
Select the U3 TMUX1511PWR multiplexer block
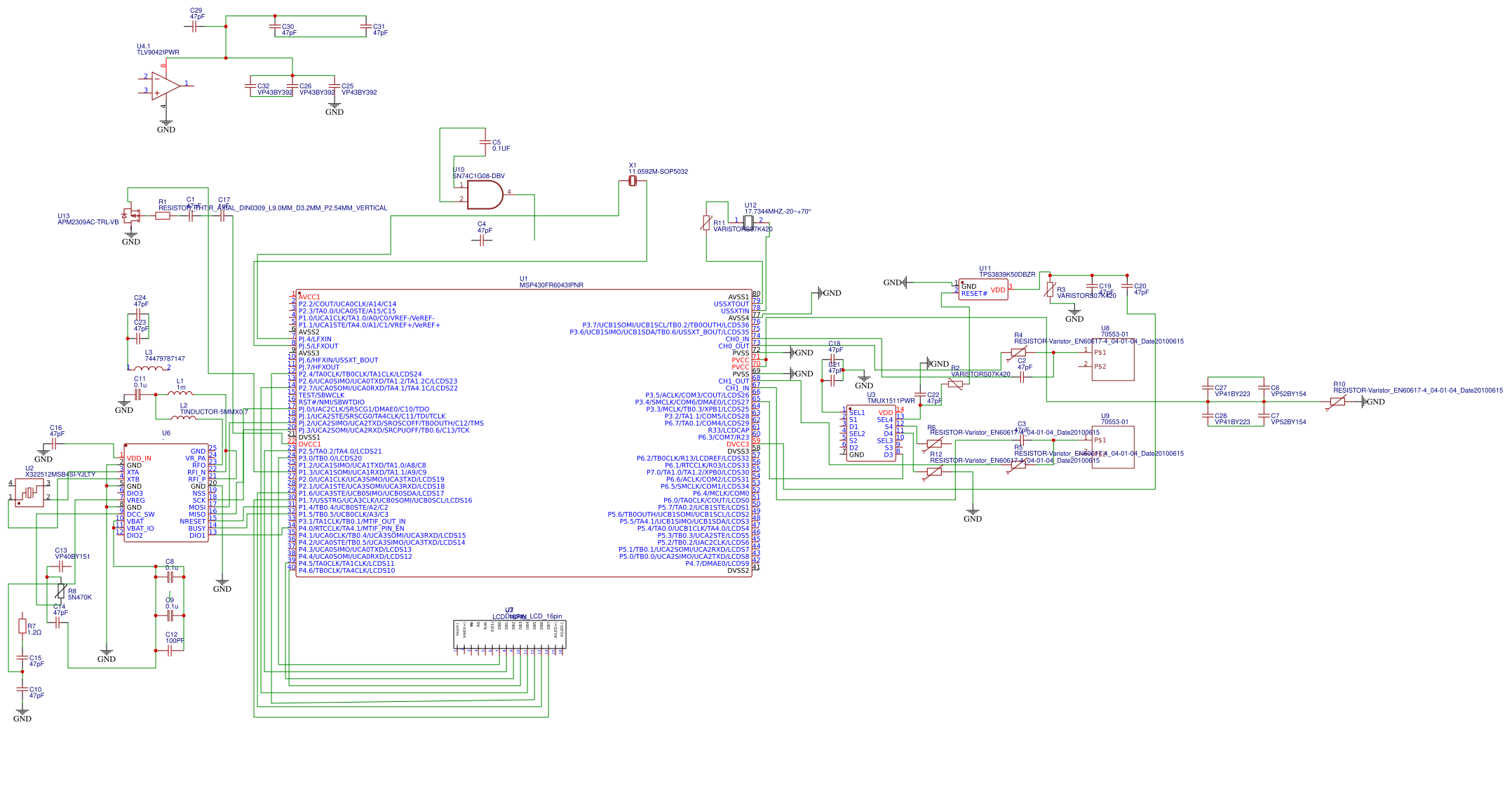(871, 433)
